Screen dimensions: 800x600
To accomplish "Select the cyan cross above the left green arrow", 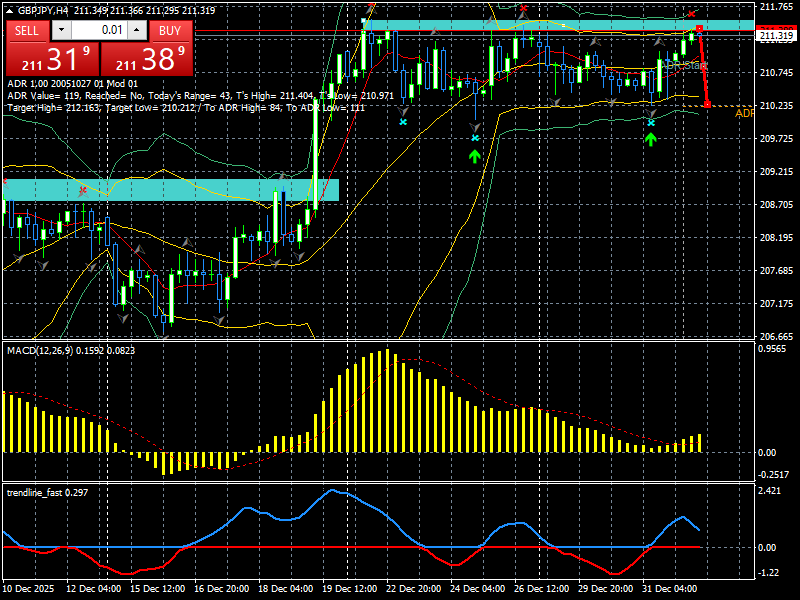I will click(x=475, y=138).
